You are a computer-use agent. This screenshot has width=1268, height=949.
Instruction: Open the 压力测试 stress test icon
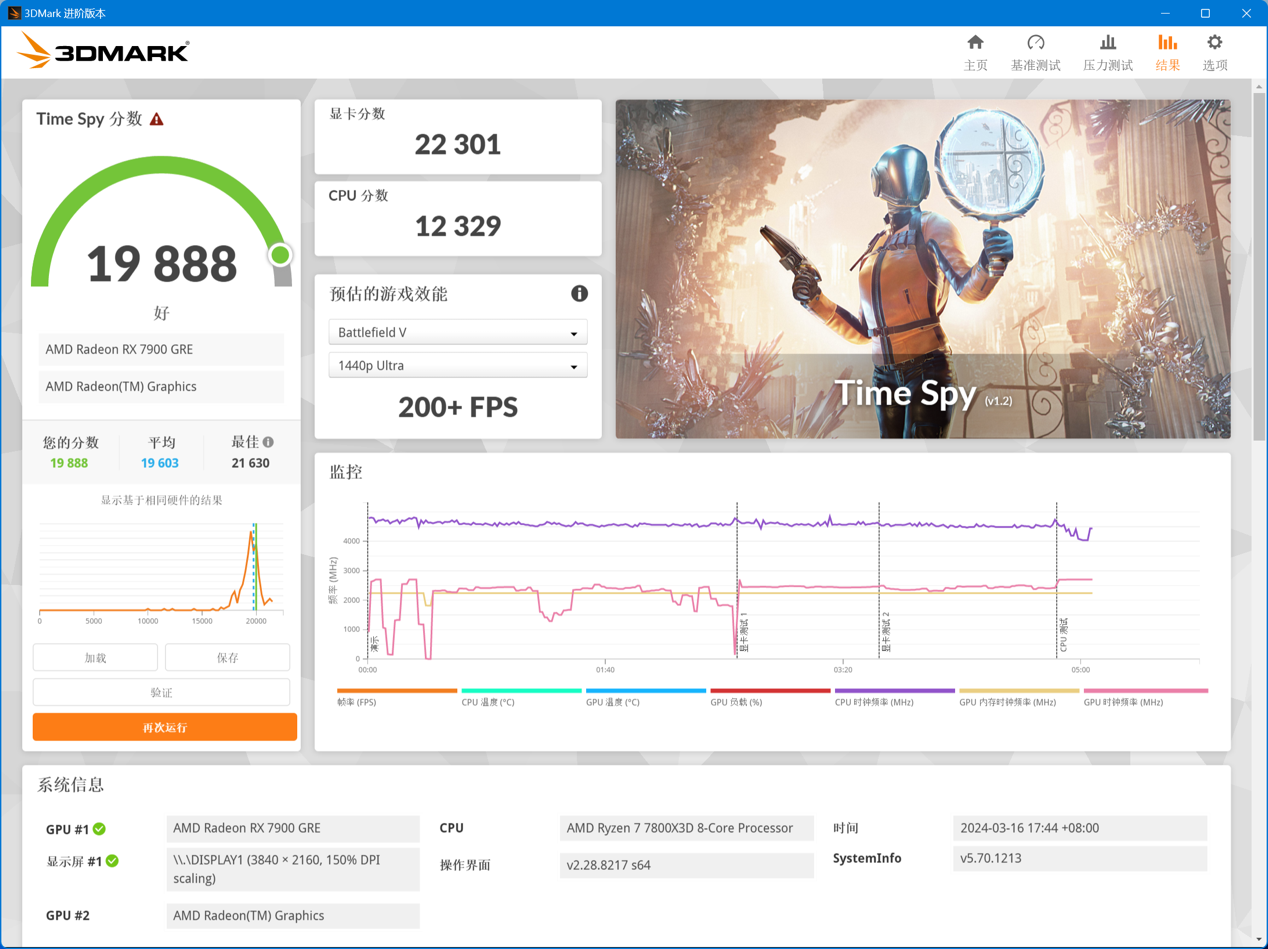(x=1107, y=43)
